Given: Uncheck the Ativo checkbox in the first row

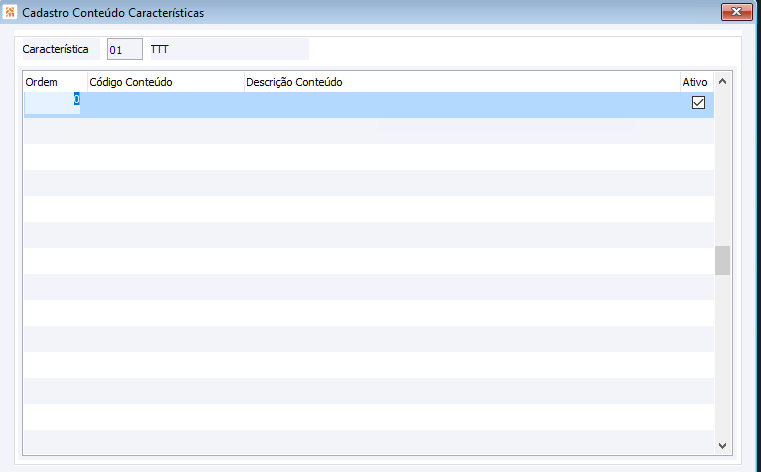Looking at the screenshot, I should tap(698, 102).
